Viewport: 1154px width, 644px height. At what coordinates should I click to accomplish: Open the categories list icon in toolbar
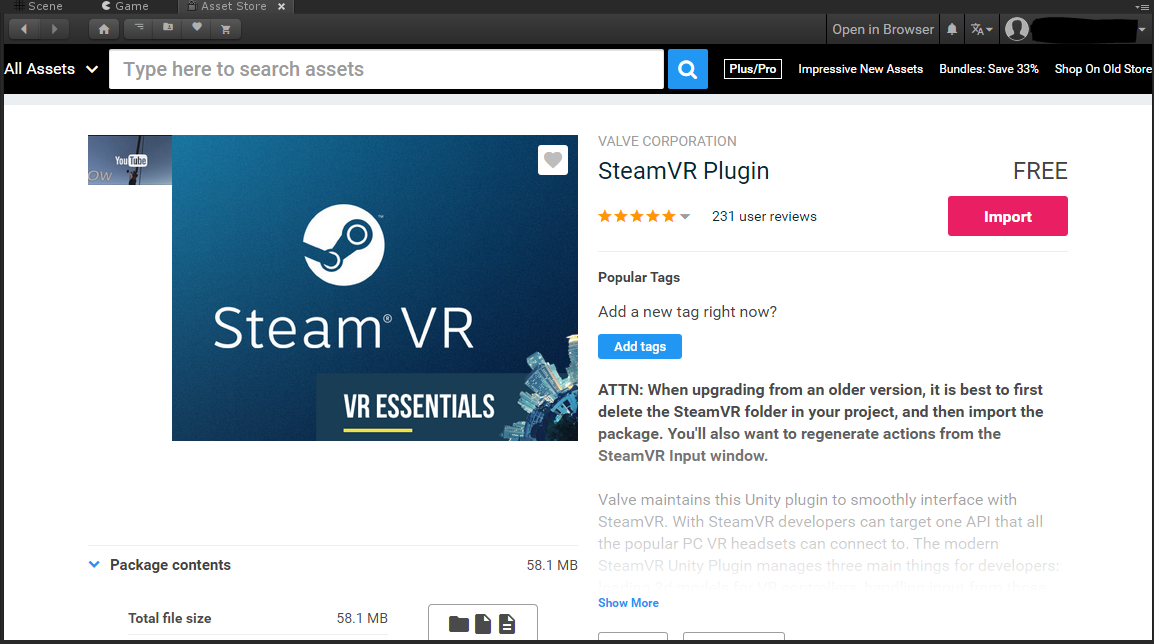[x=139, y=29]
